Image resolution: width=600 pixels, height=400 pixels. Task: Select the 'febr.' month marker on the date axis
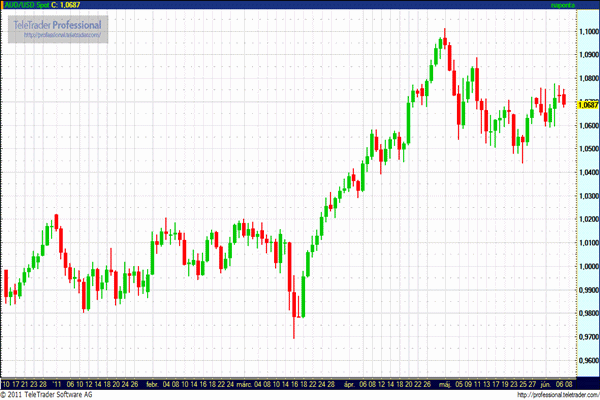pyautogui.click(x=152, y=383)
